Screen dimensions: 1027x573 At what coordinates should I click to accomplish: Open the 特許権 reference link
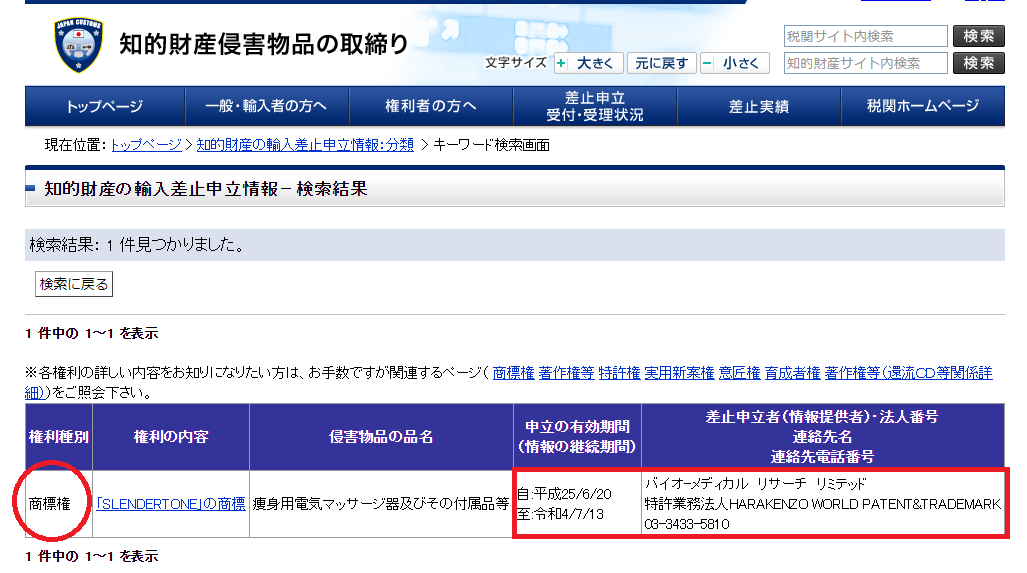tap(619, 373)
